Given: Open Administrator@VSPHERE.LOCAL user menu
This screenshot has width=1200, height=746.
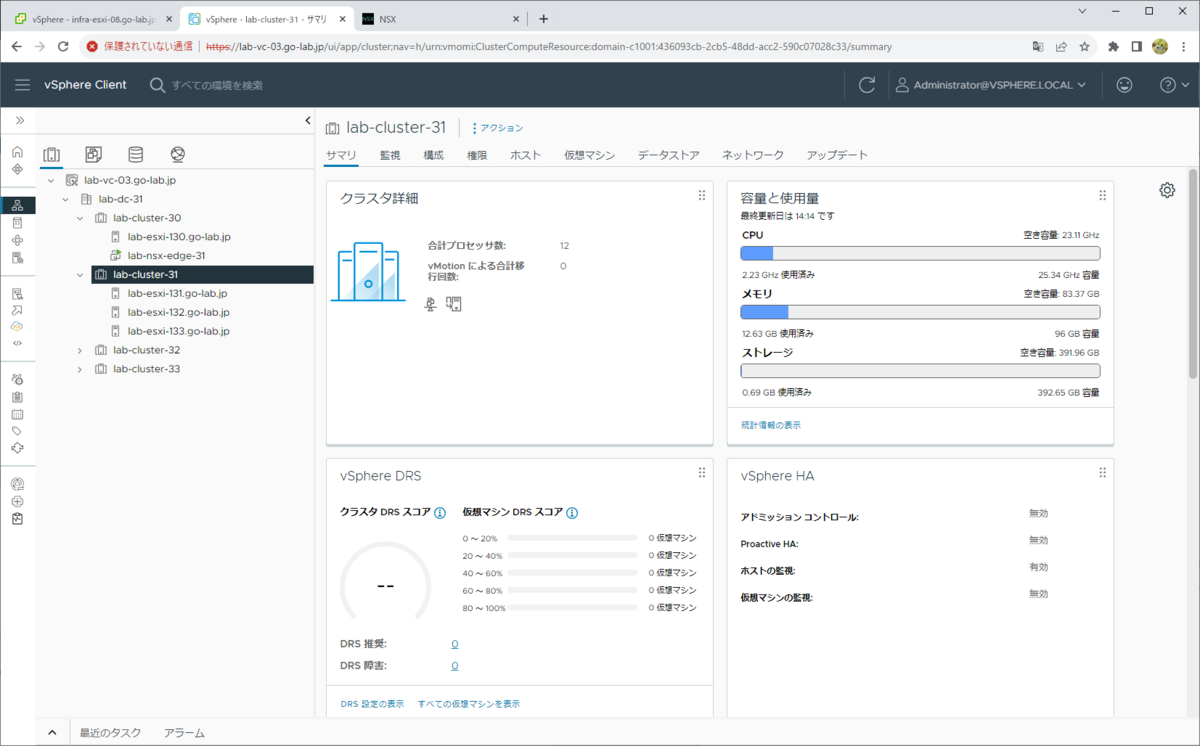Looking at the screenshot, I should point(990,85).
